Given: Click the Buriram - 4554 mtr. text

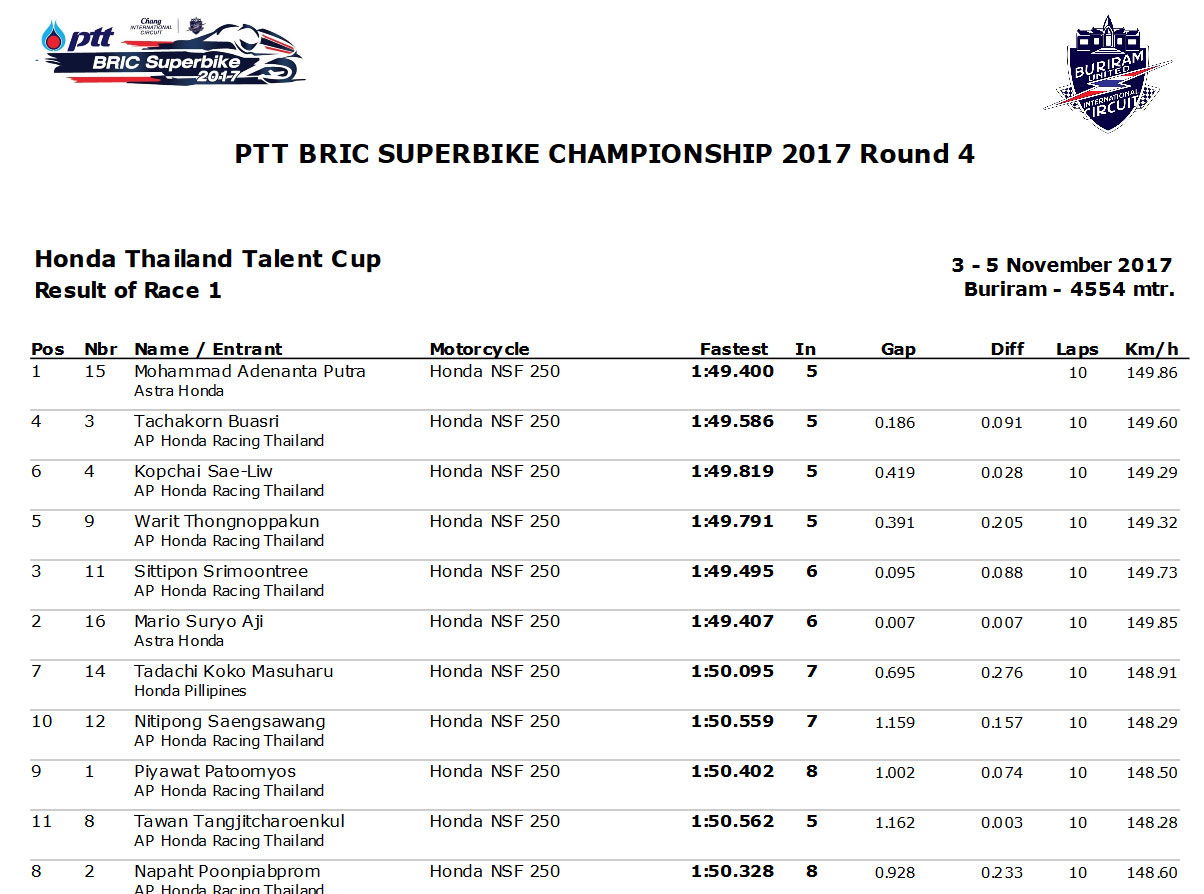Looking at the screenshot, I should (x=1068, y=290).
